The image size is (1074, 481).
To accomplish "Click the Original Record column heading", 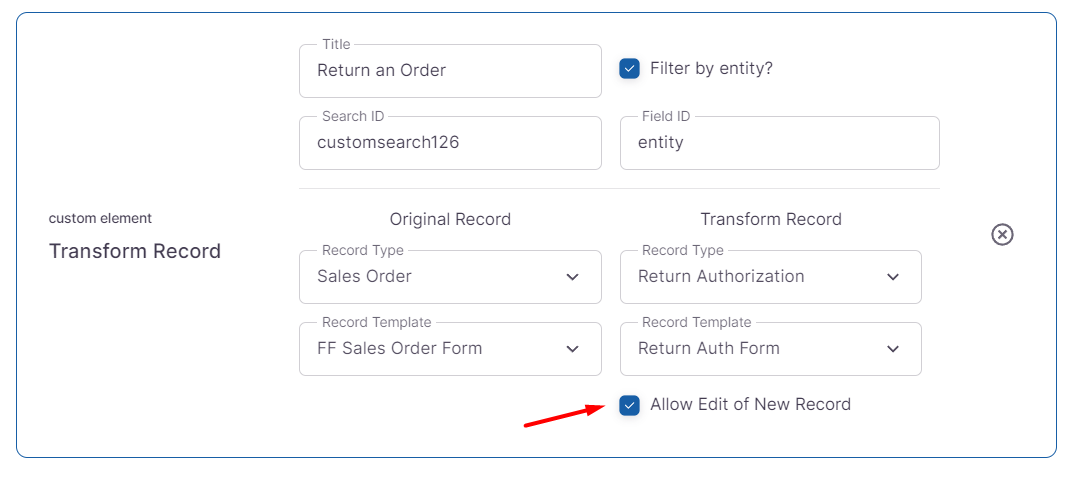I will click(x=450, y=219).
